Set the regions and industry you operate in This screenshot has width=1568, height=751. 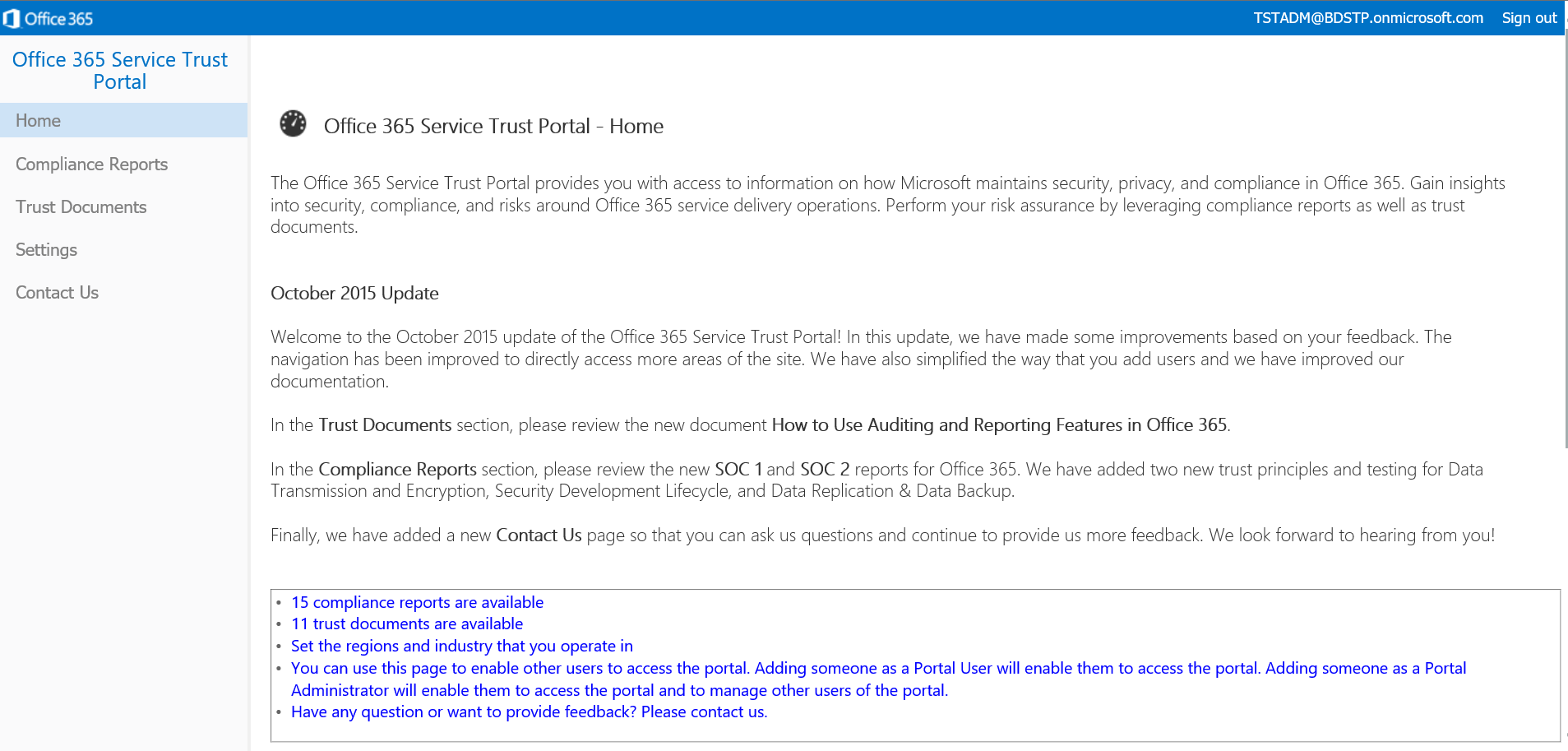point(461,646)
